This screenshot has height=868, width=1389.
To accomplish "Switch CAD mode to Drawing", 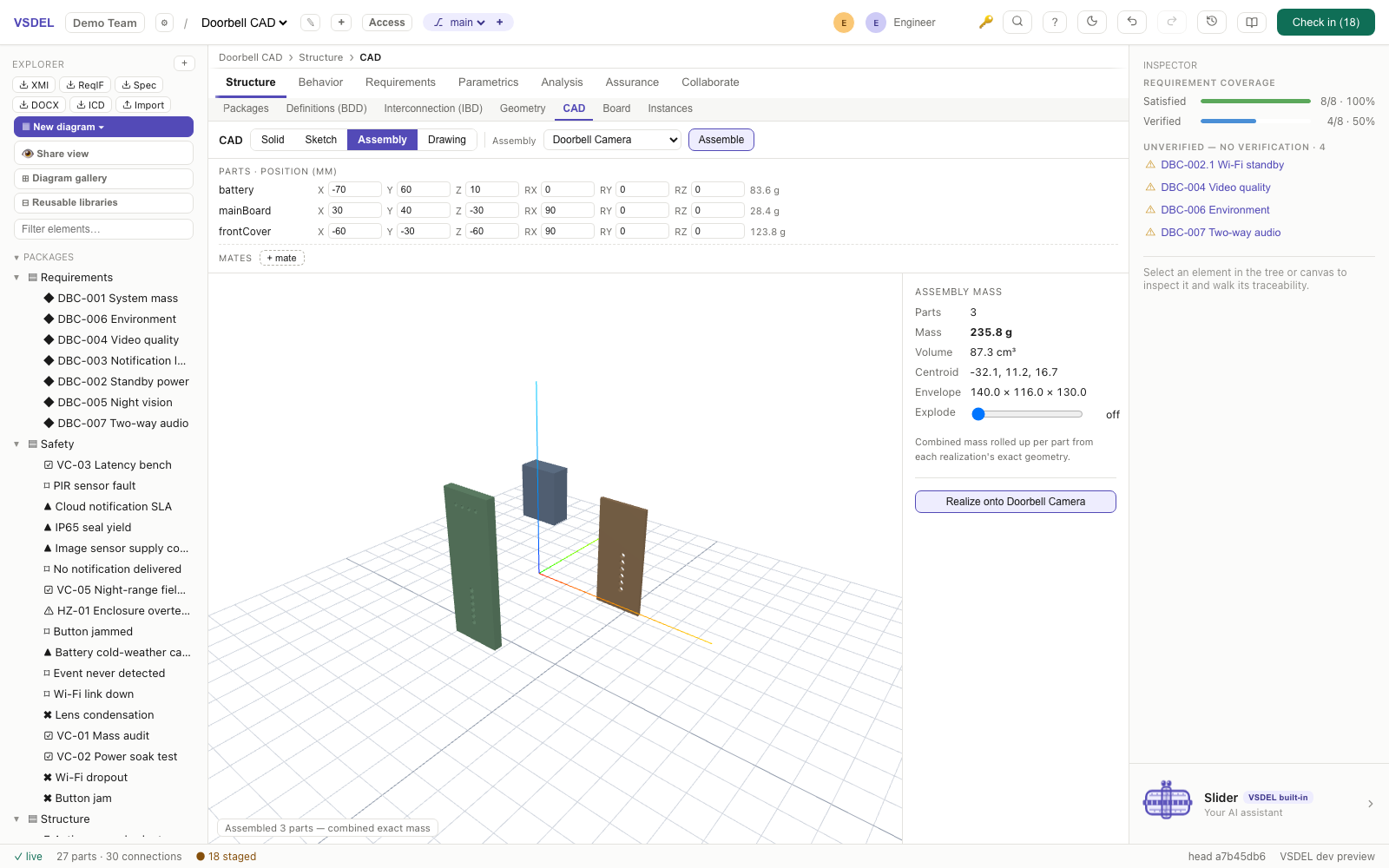I will pyautogui.click(x=447, y=140).
